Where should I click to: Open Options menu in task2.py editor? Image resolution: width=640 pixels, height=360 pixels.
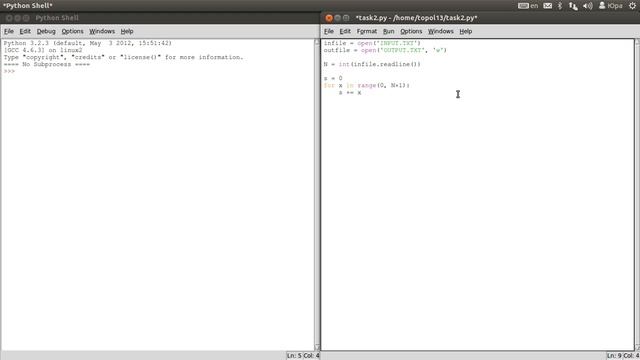tap(411, 31)
